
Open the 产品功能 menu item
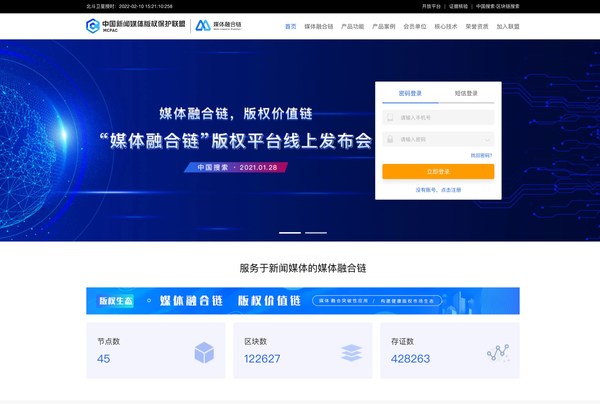(352, 26)
